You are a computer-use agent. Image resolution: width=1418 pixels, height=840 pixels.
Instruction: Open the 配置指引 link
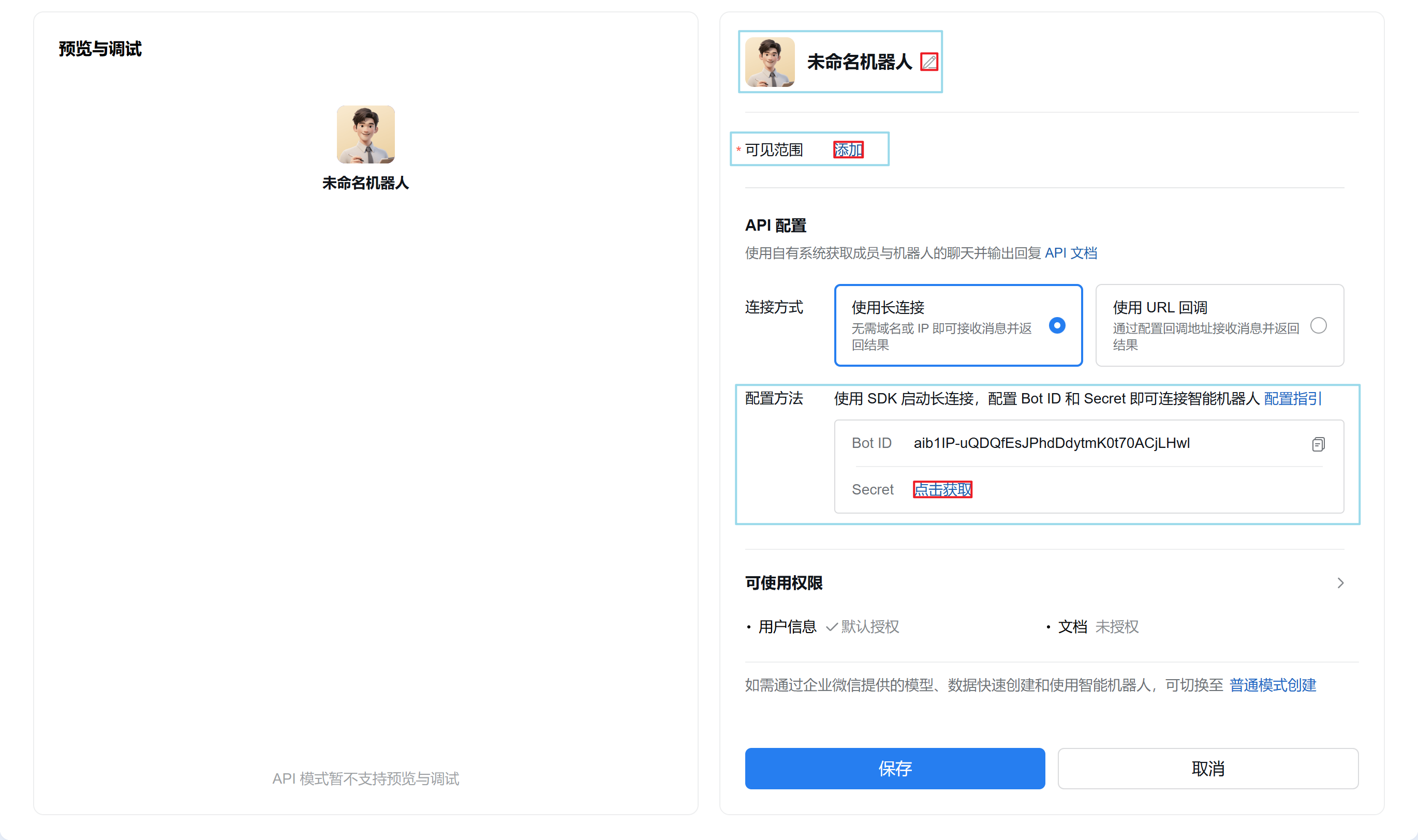pyautogui.click(x=1292, y=398)
